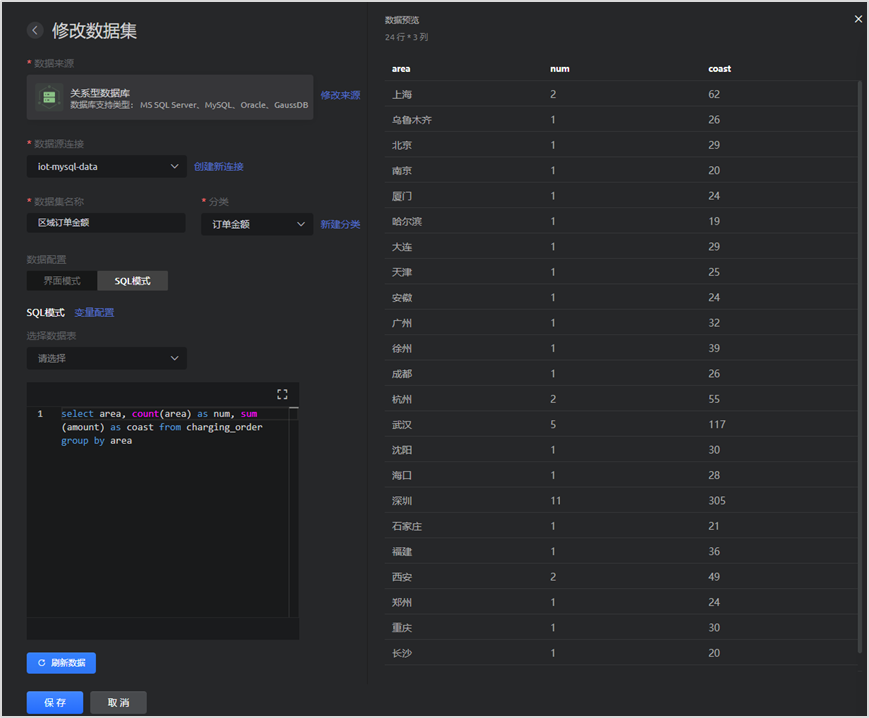This screenshot has height=718, width=869.
Task: Select the 沈阳 row cell
Action: click(x=402, y=450)
